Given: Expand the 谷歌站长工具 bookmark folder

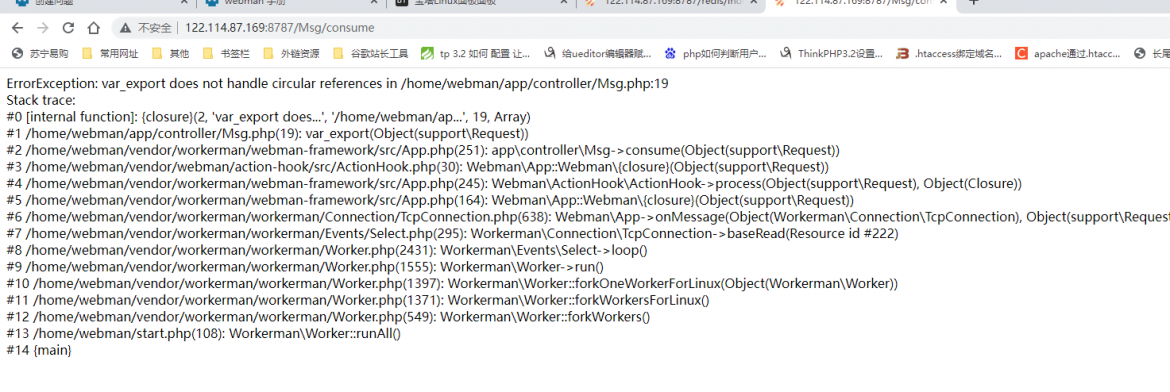Looking at the screenshot, I should click(x=371, y=53).
